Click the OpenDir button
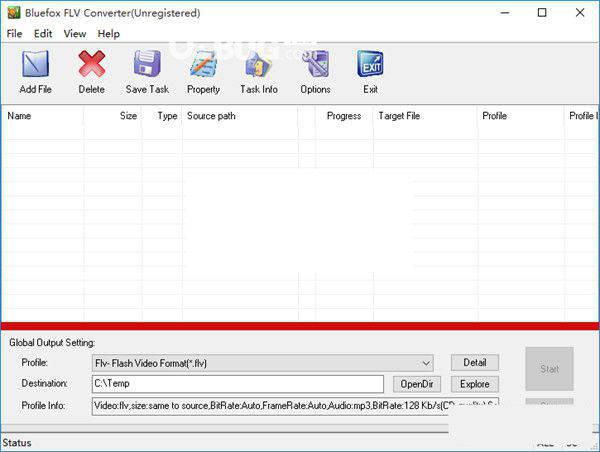The width and height of the screenshot is (600, 452). pyautogui.click(x=417, y=384)
